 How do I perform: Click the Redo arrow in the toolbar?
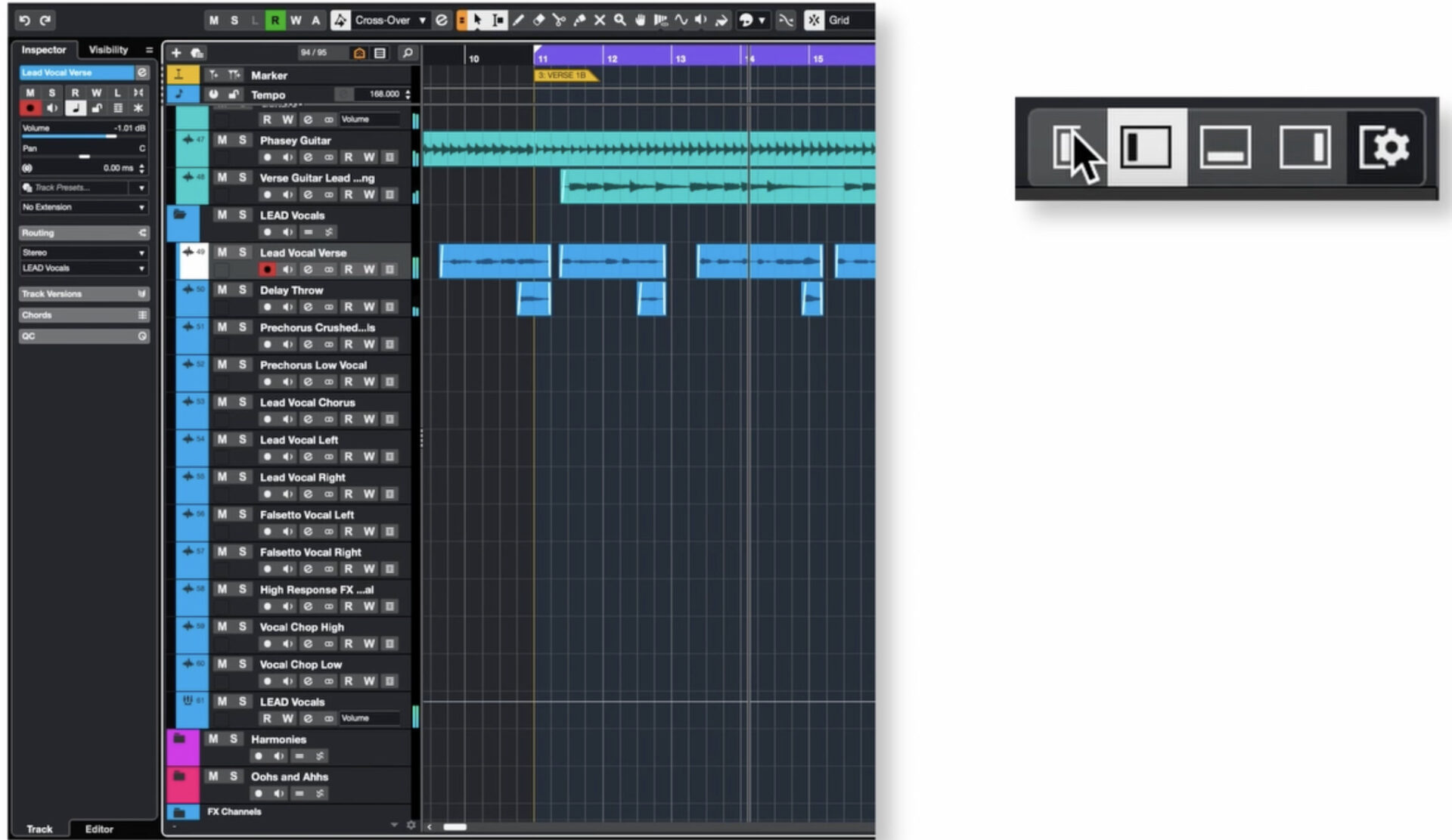[x=45, y=20]
